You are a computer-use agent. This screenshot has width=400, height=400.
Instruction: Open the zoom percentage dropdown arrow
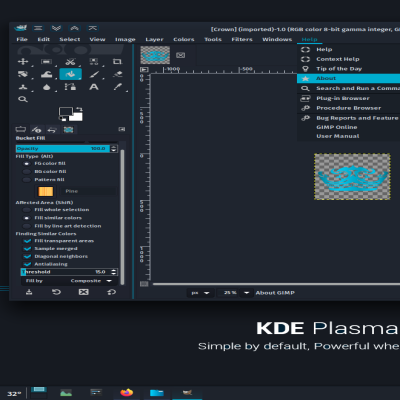click(x=247, y=293)
